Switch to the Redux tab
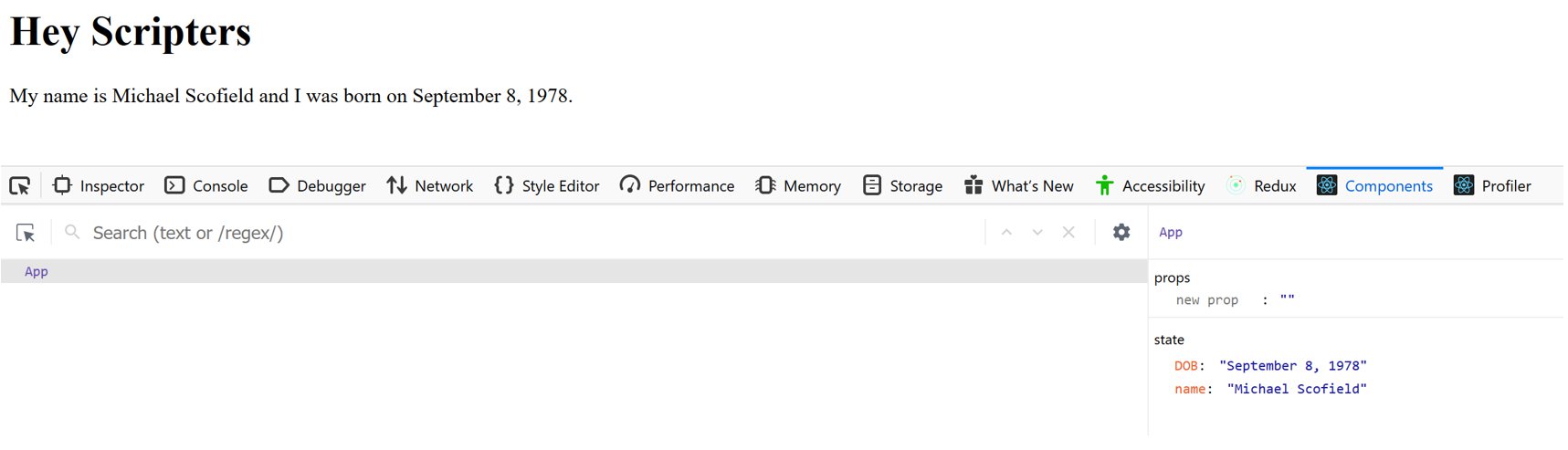The width and height of the screenshot is (1568, 450). tap(1261, 186)
